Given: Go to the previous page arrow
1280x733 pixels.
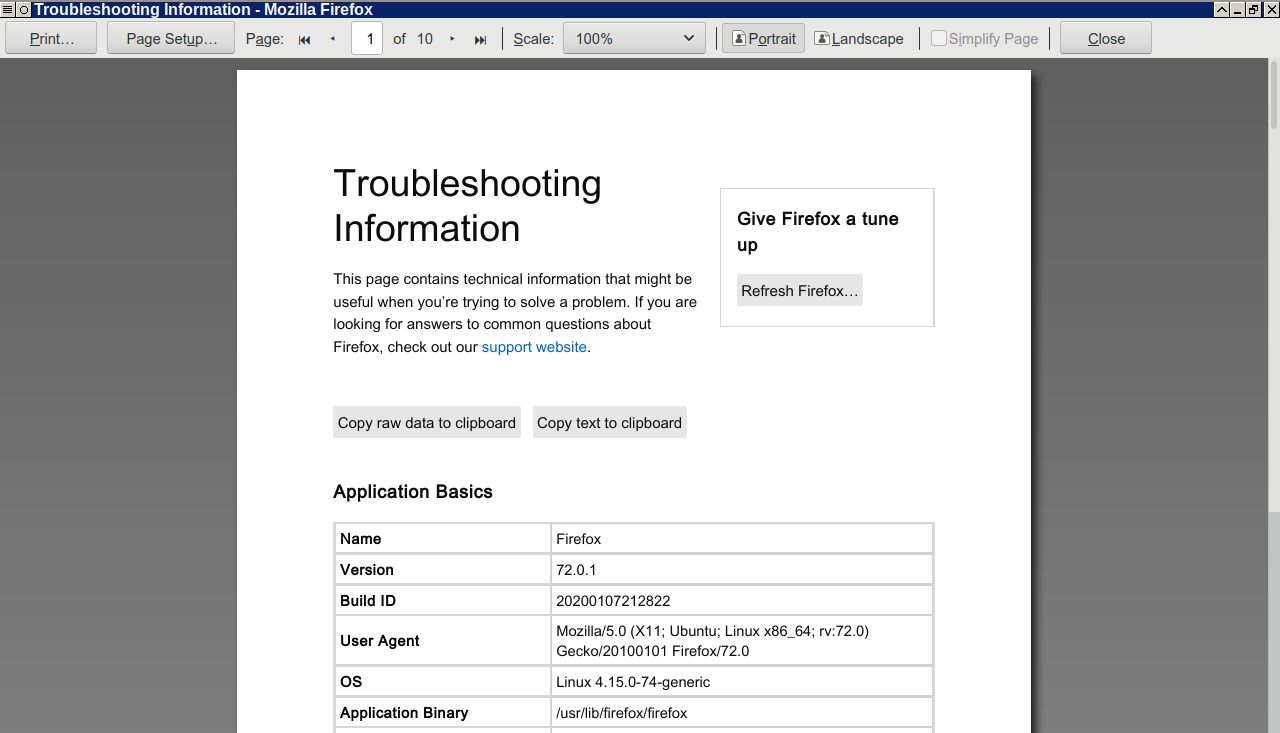Looking at the screenshot, I should [333, 39].
